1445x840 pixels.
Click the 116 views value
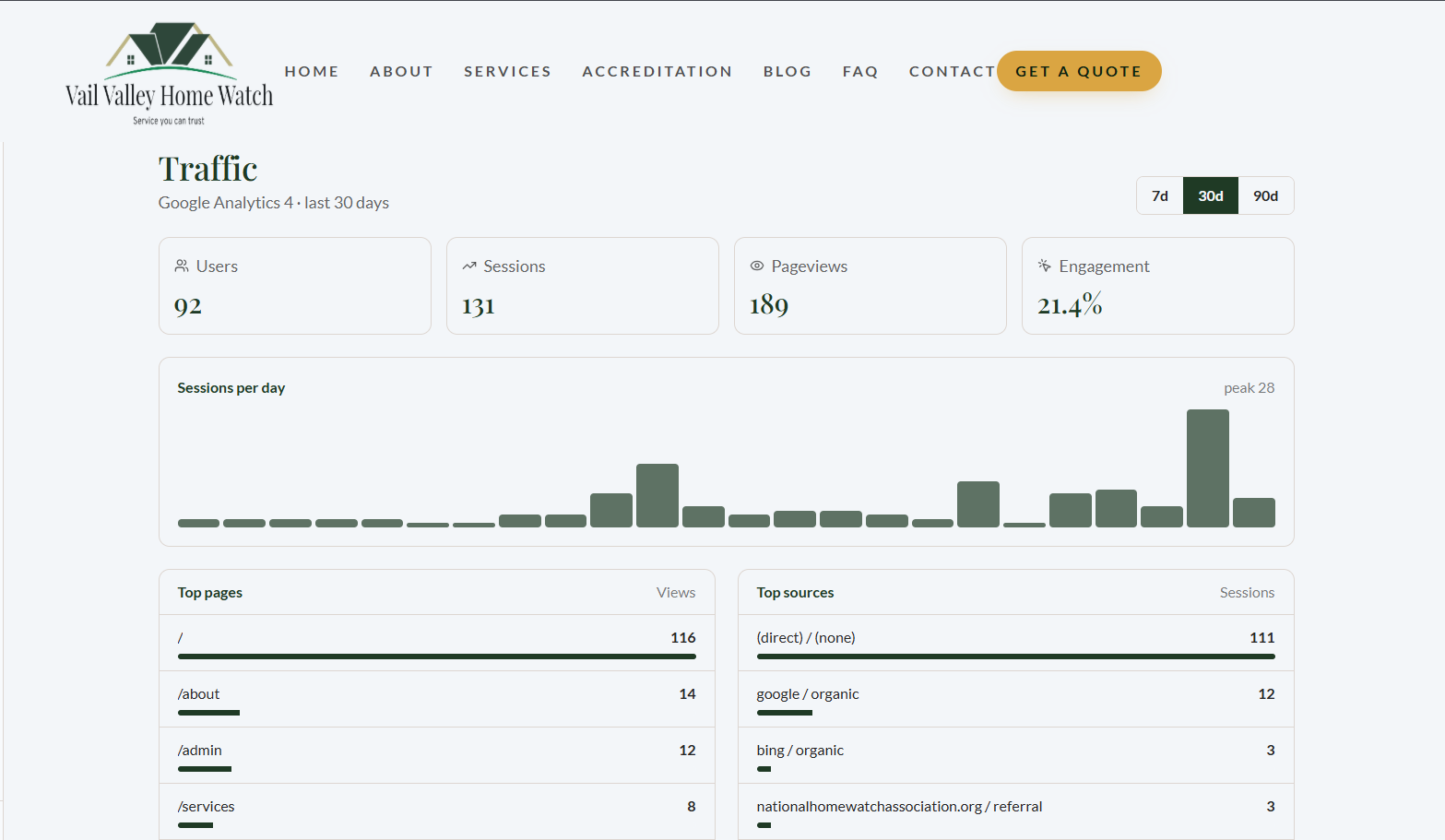point(683,638)
